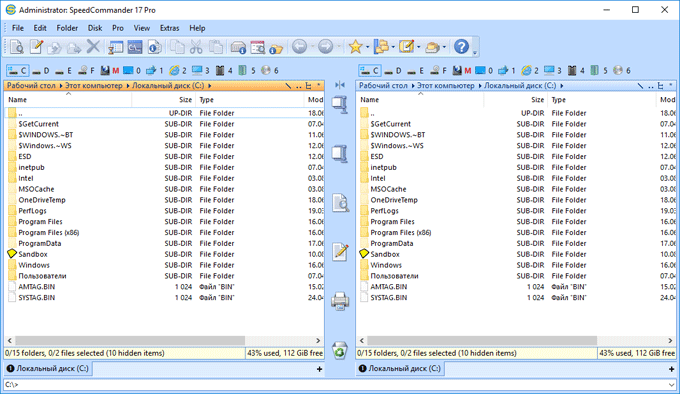Select drive D in left drive bar

point(41,70)
